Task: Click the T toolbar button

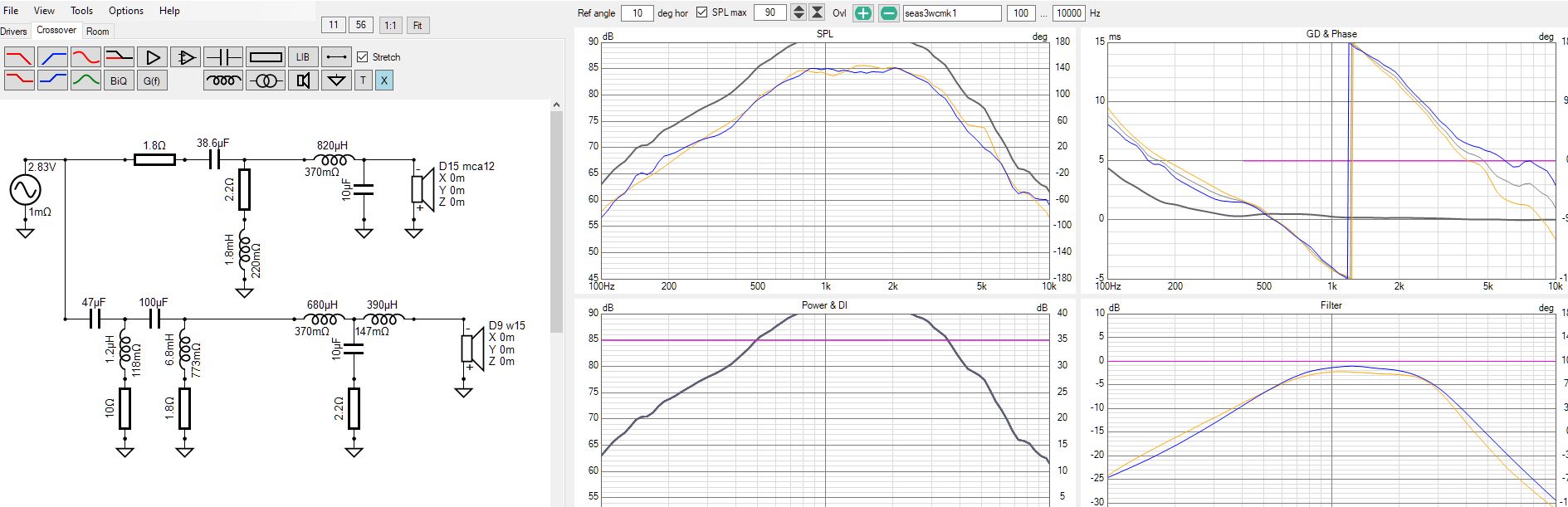Action: (363, 80)
